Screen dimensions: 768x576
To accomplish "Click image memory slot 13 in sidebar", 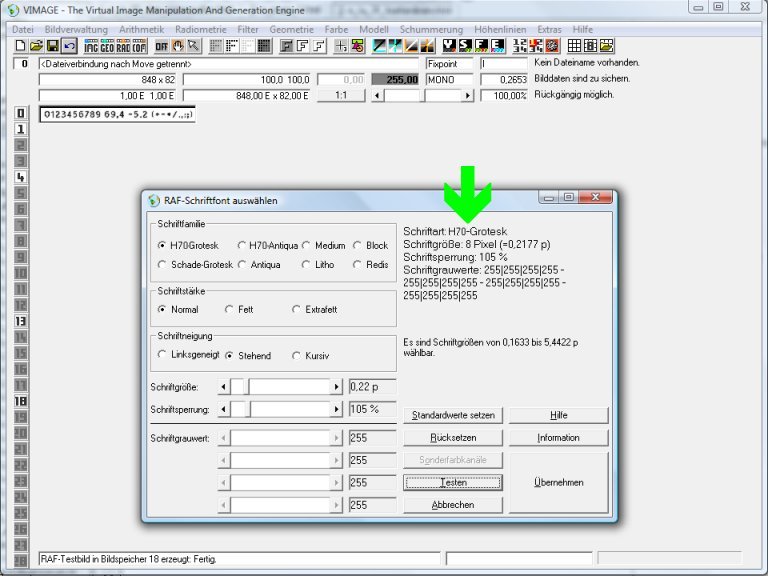I will [x=20, y=321].
